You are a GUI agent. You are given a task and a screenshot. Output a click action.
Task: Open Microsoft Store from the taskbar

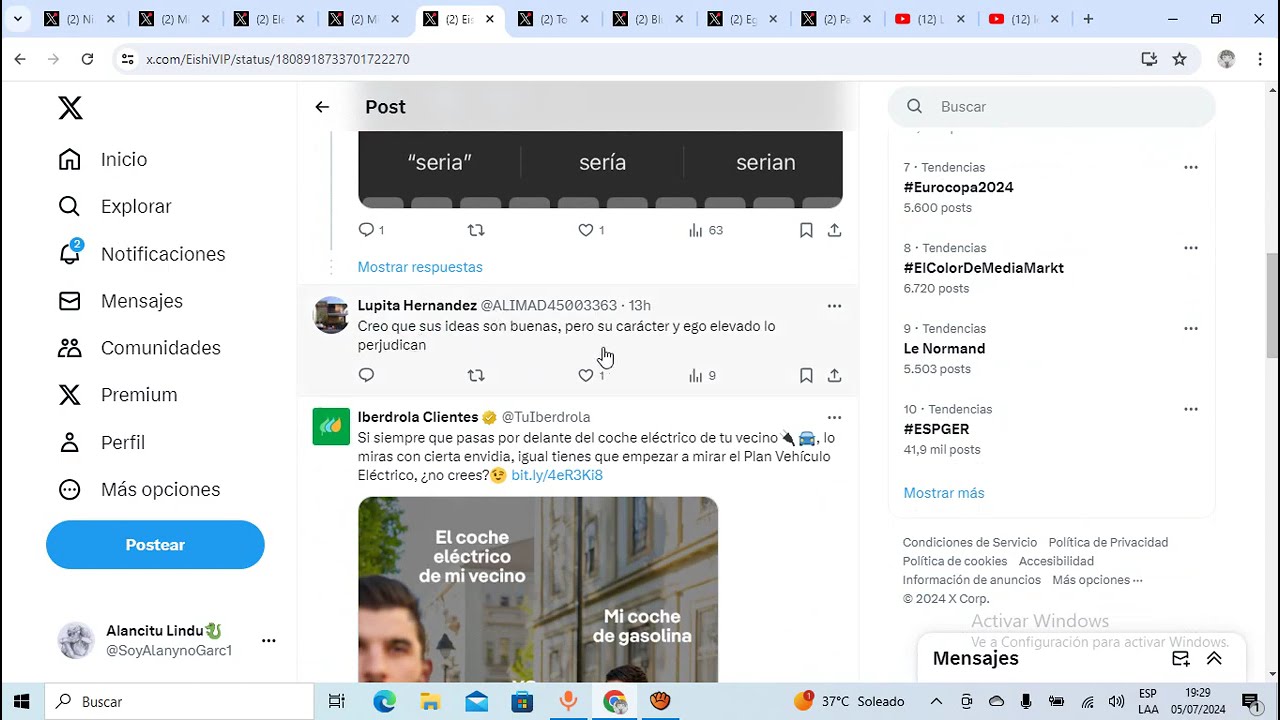click(x=522, y=701)
